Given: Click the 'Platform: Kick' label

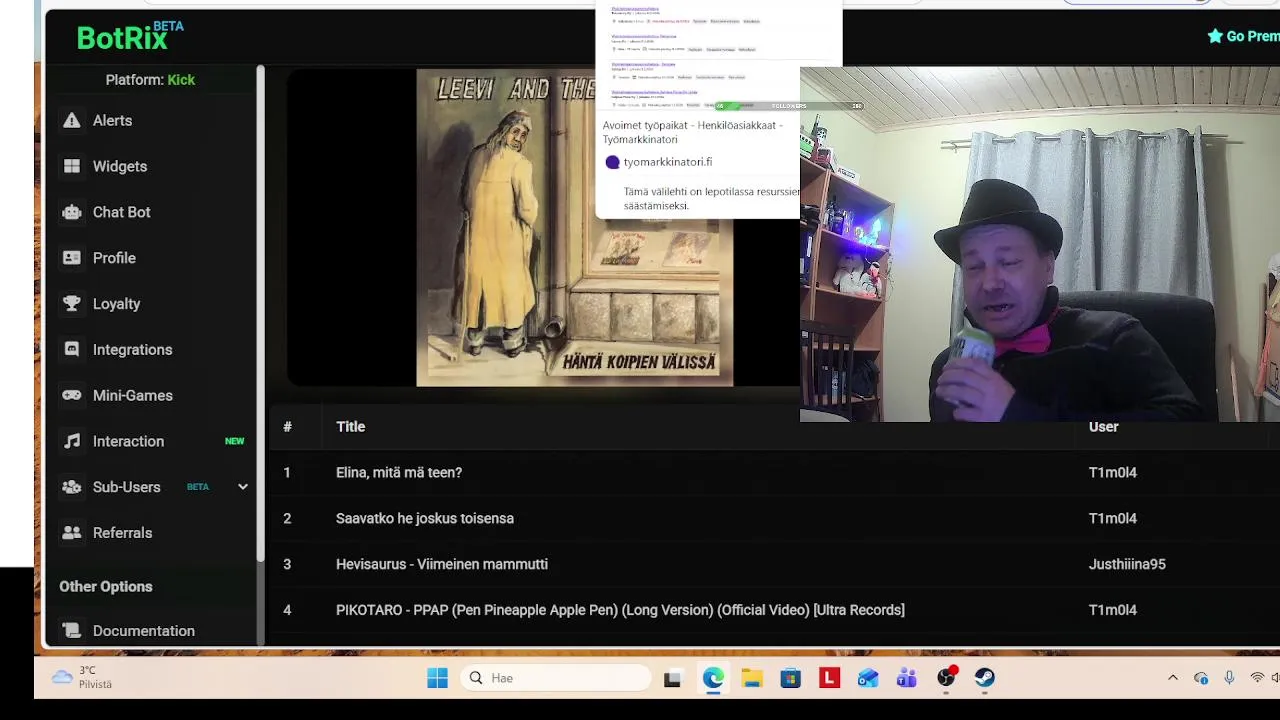Looking at the screenshot, I should [x=150, y=80].
